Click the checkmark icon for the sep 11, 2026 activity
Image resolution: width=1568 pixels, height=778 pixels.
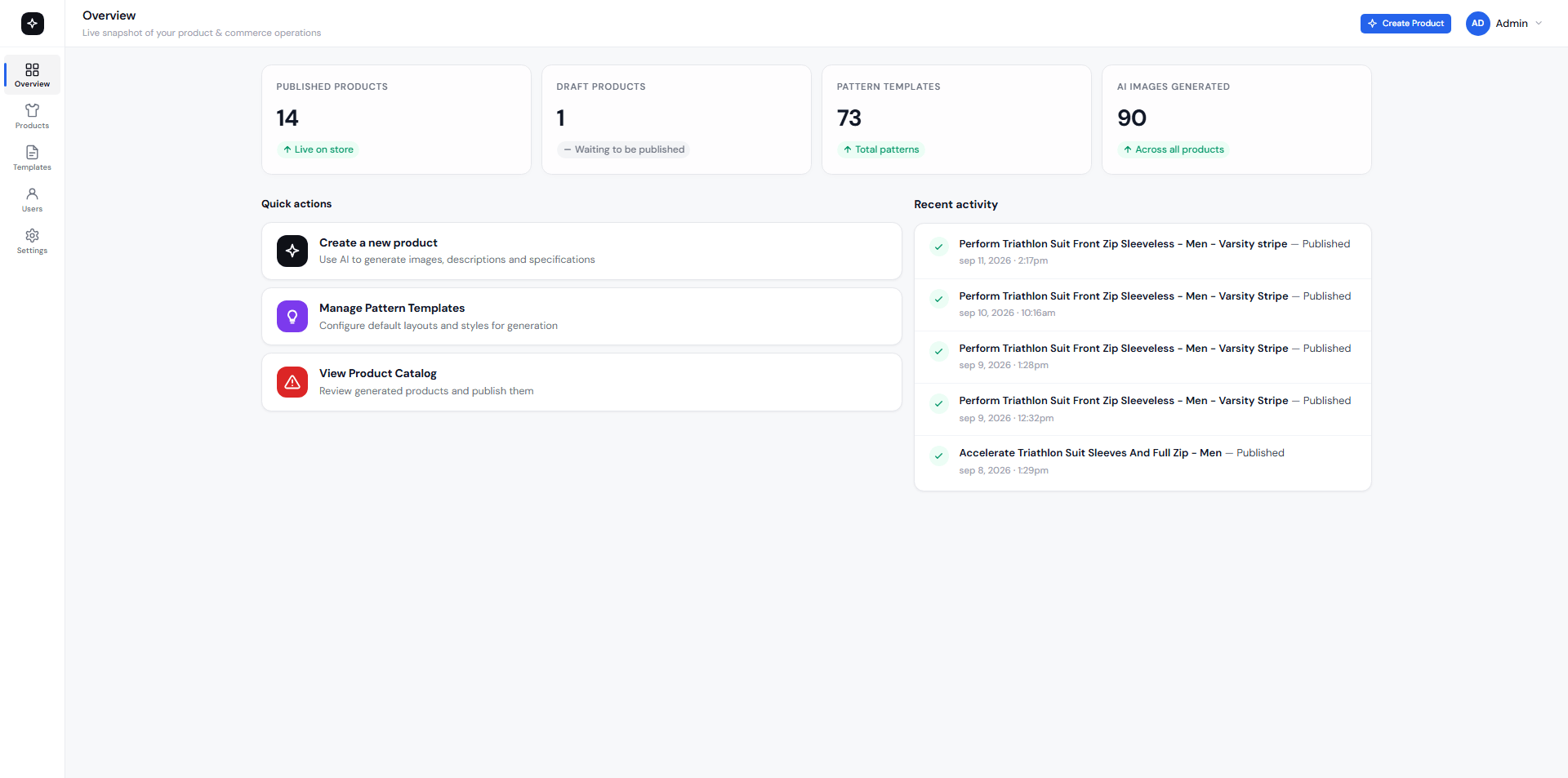click(x=939, y=247)
